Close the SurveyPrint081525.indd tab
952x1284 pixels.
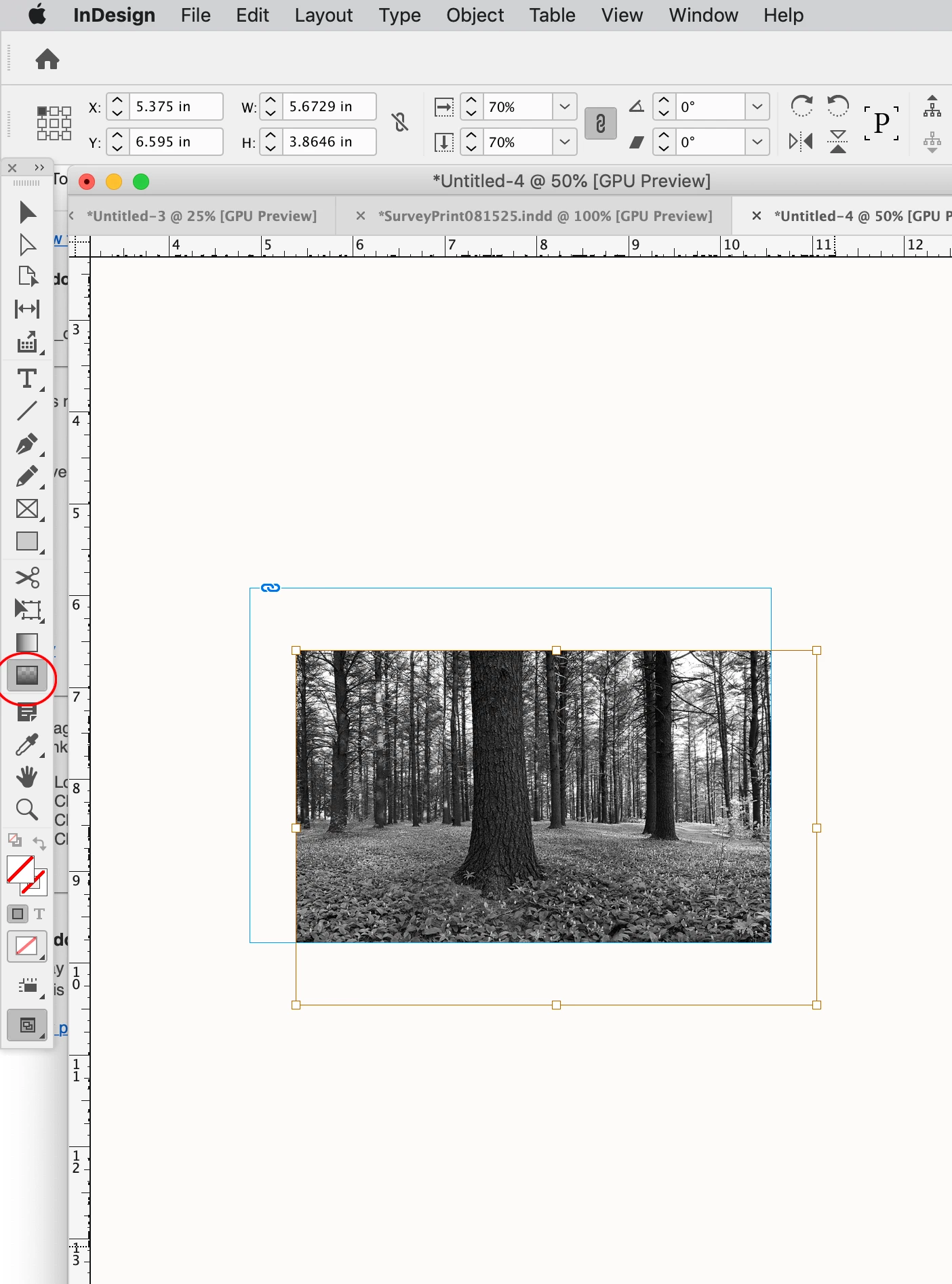[361, 216]
